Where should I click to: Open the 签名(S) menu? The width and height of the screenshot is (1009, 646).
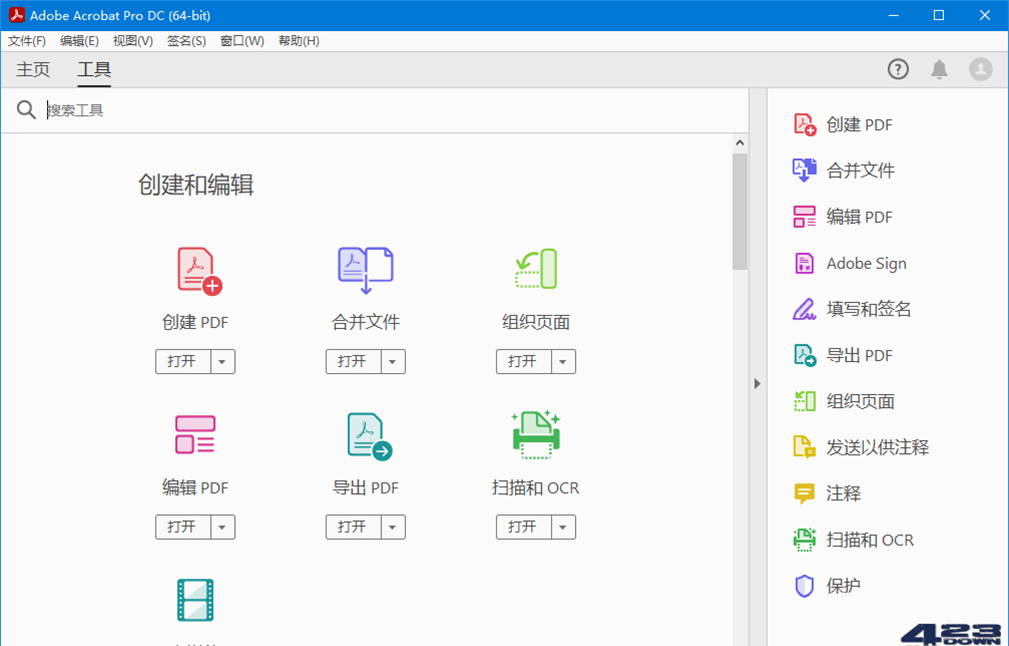pyautogui.click(x=187, y=41)
